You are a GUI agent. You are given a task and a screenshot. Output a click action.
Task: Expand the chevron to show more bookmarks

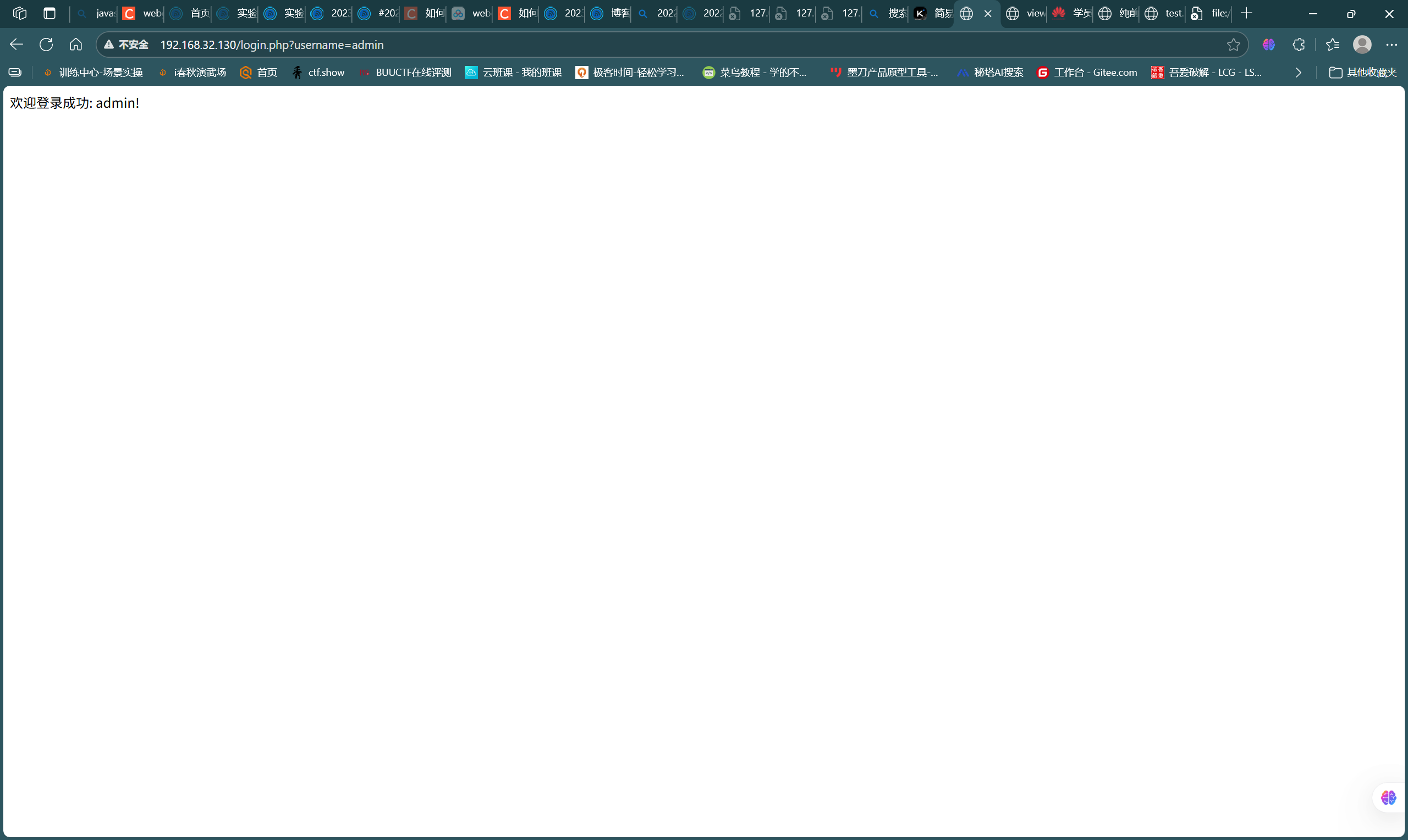point(1297,73)
